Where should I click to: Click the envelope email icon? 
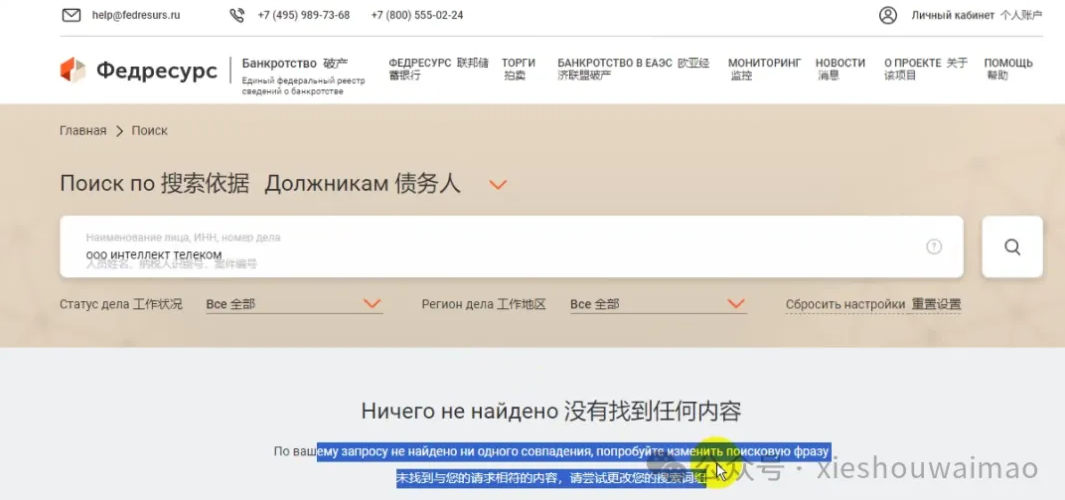[x=71, y=15]
